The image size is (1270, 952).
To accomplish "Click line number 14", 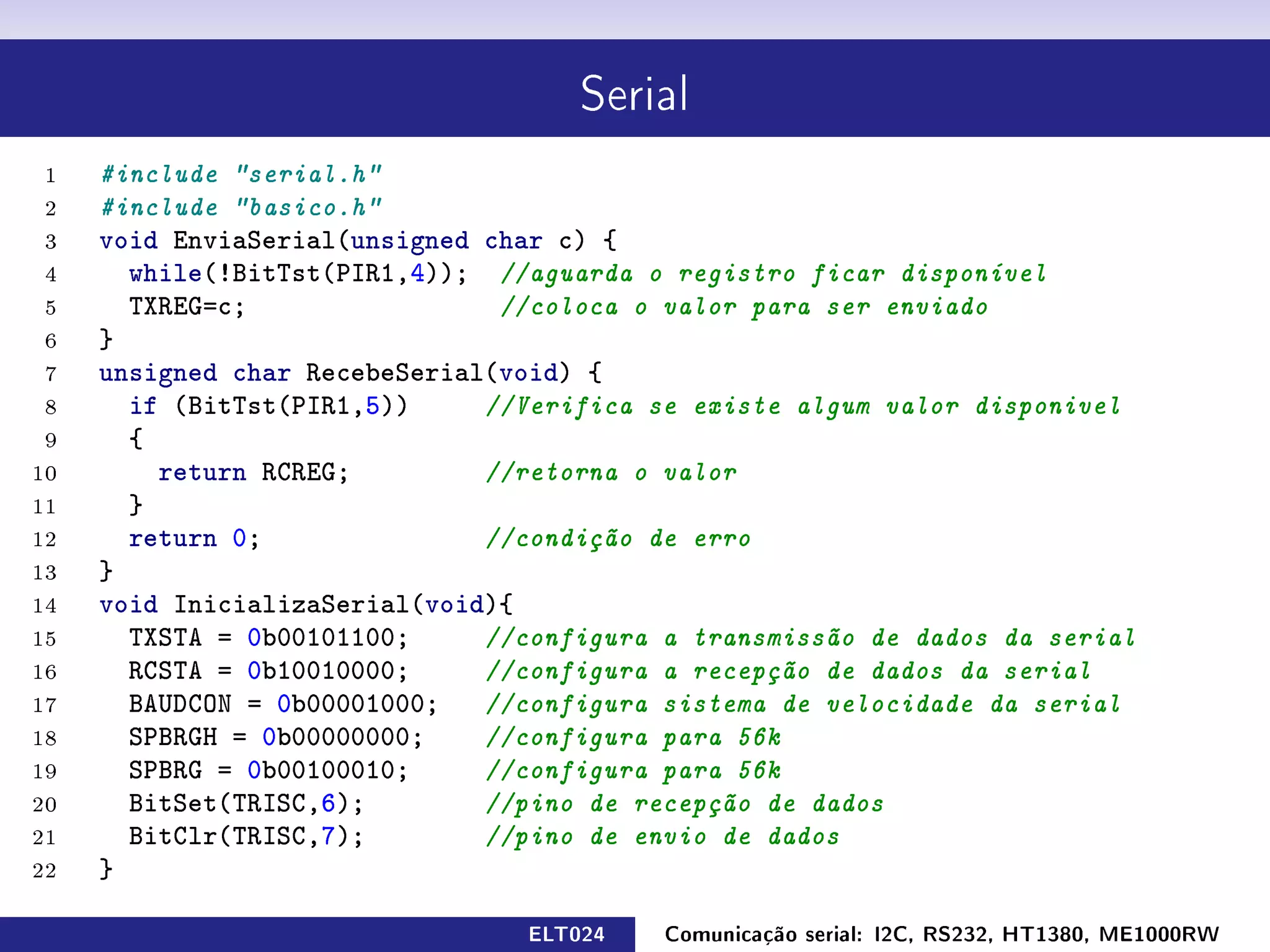I will pyautogui.click(x=45, y=606).
